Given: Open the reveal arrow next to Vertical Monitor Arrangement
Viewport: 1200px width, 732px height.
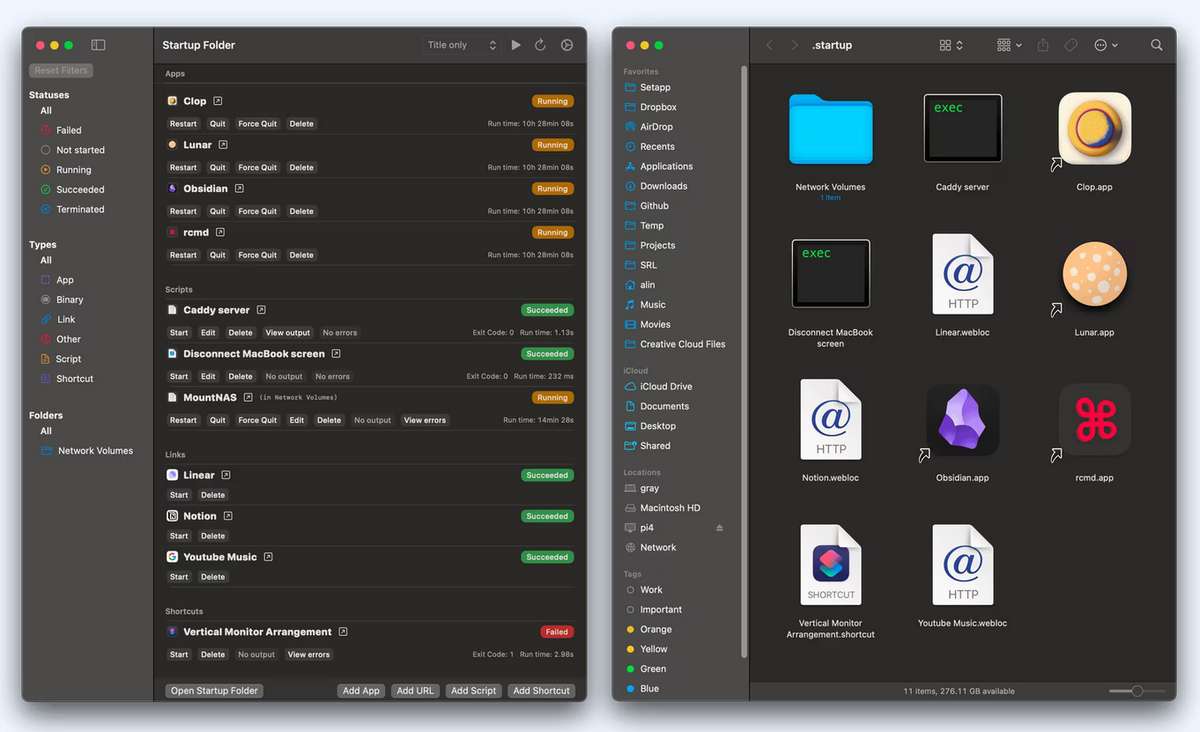Looking at the screenshot, I should coord(343,632).
